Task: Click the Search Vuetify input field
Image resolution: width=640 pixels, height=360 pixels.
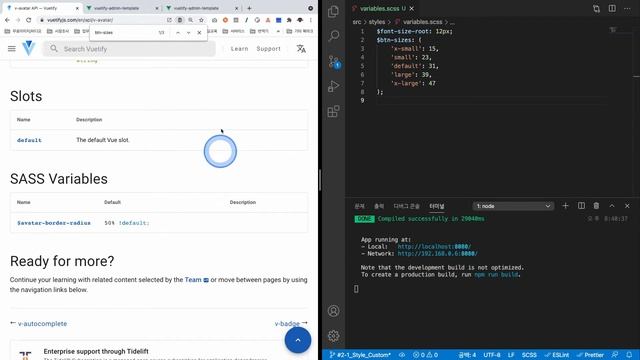Action: click(x=129, y=49)
